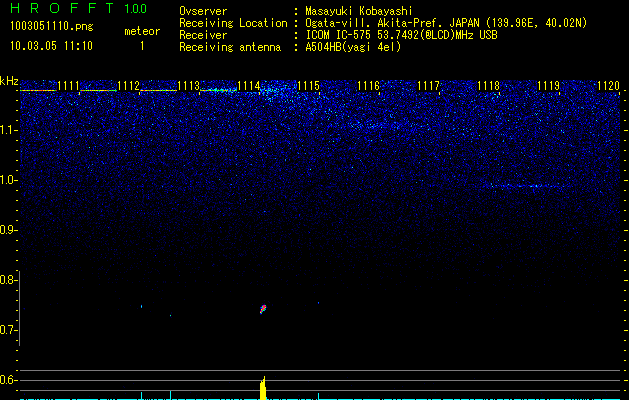
Task: Click the 'Receiving antenna' label
Action: tap(230, 47)
